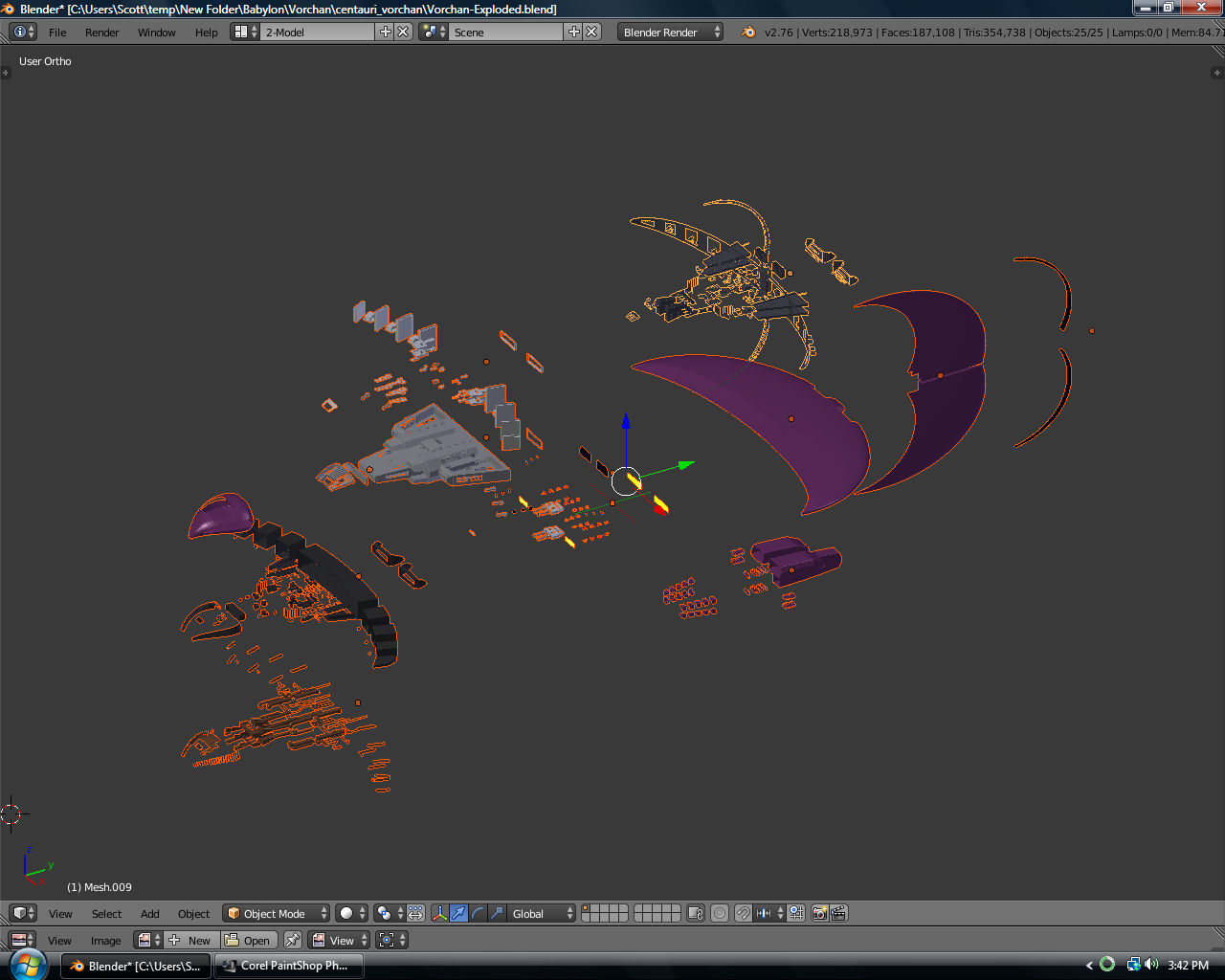Open the Blender Render engine dropdown
1225x980 pixels.
[x=671, y=32]
